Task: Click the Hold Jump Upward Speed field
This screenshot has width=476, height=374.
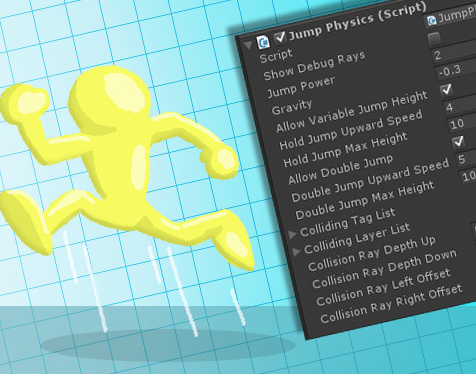Action: (461, 106)
